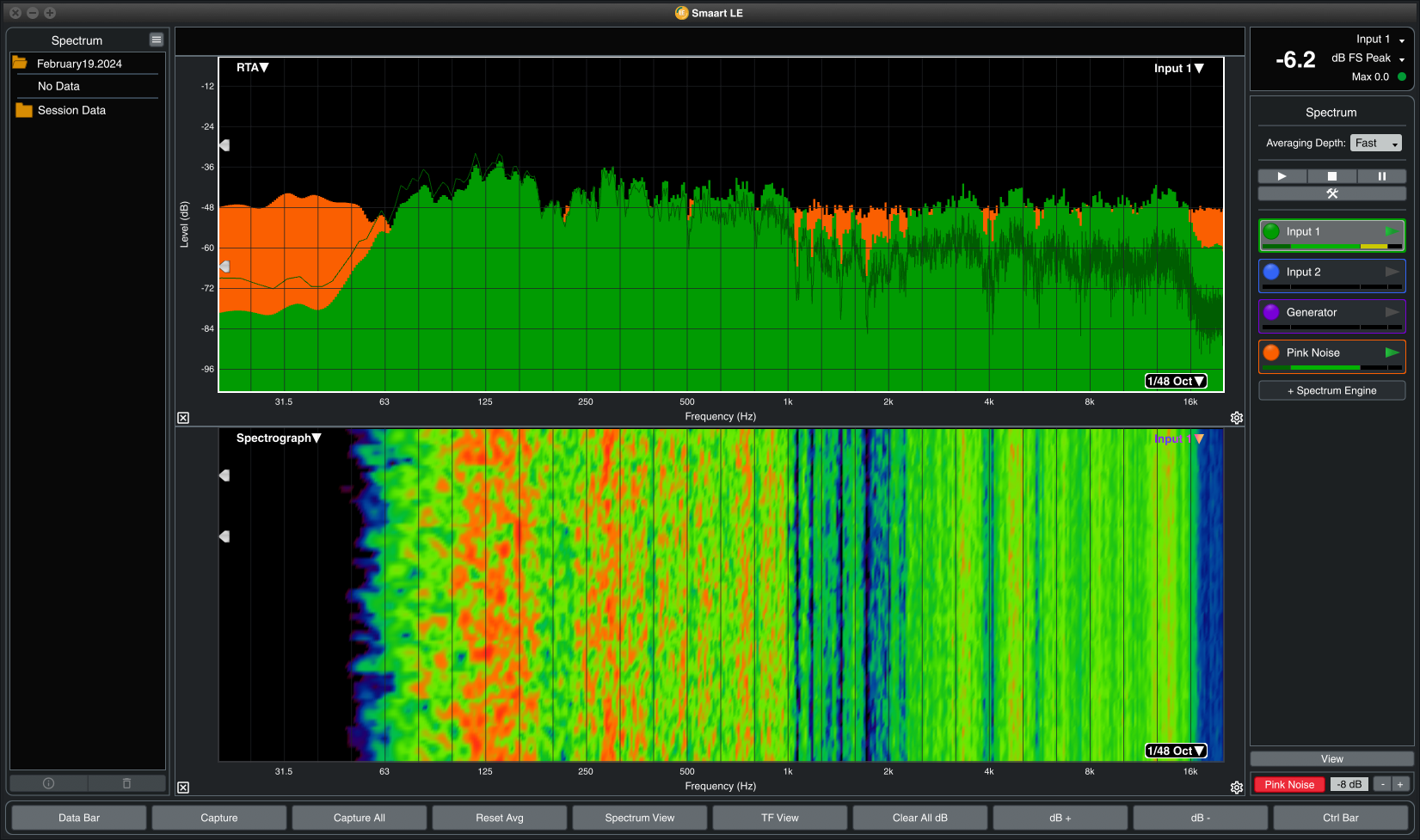
Task: Click the -8 dB generator level field
Action: [1349, 784]
